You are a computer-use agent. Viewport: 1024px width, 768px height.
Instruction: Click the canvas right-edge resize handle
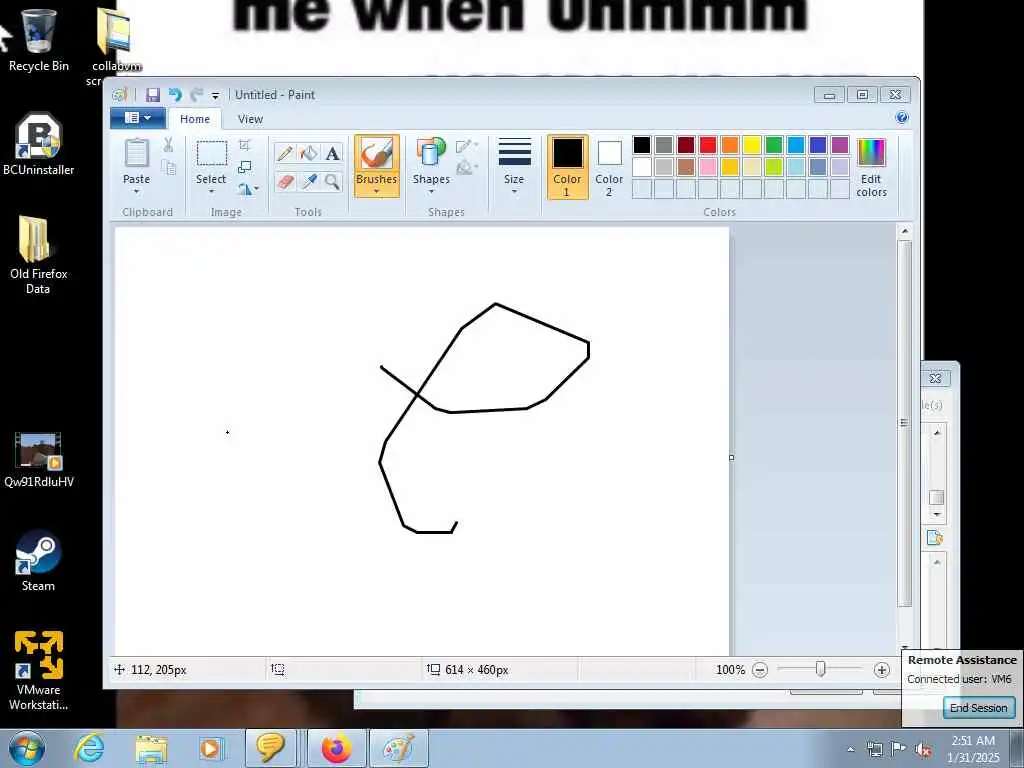coord(731,457)
